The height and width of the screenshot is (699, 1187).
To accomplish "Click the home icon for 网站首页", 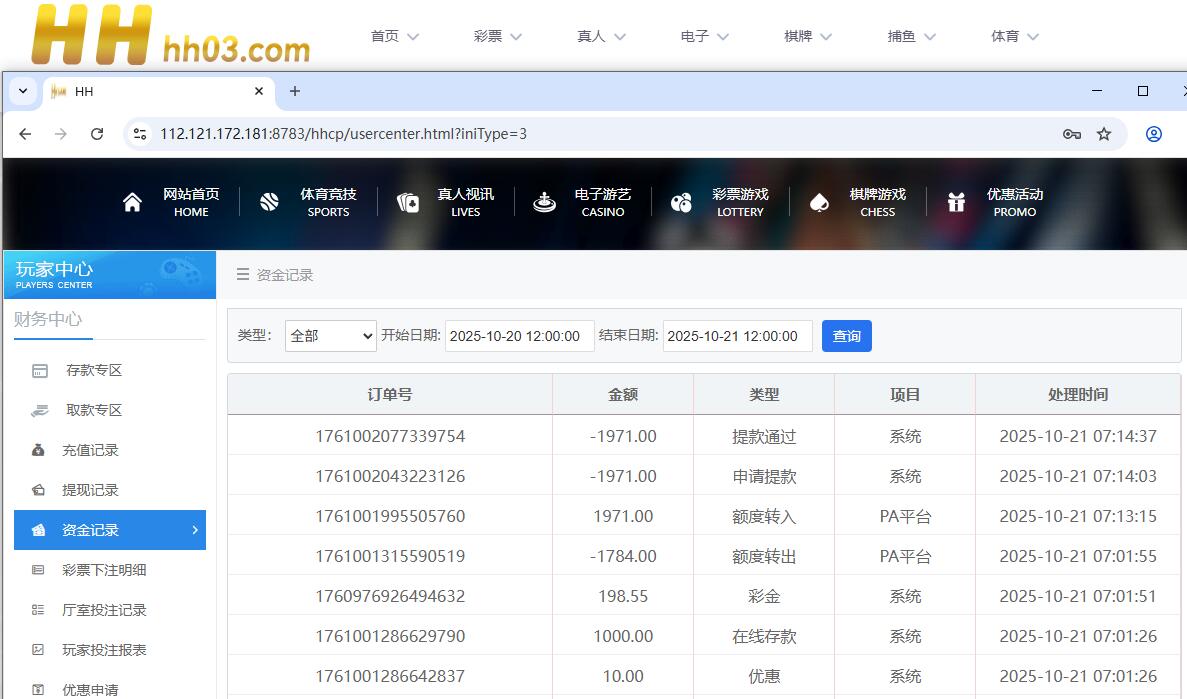I will point(132,203).
